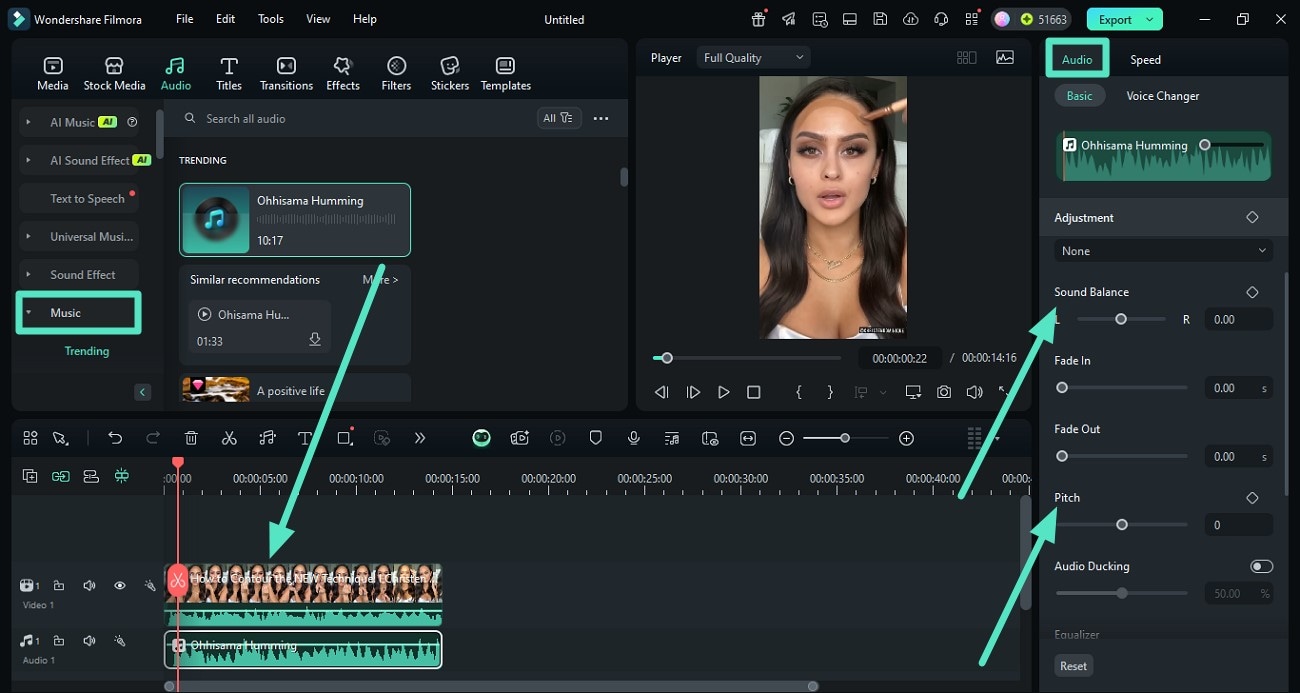
Task: Take a snapshot with the camera icon
Action: click(x=944, y=392)
